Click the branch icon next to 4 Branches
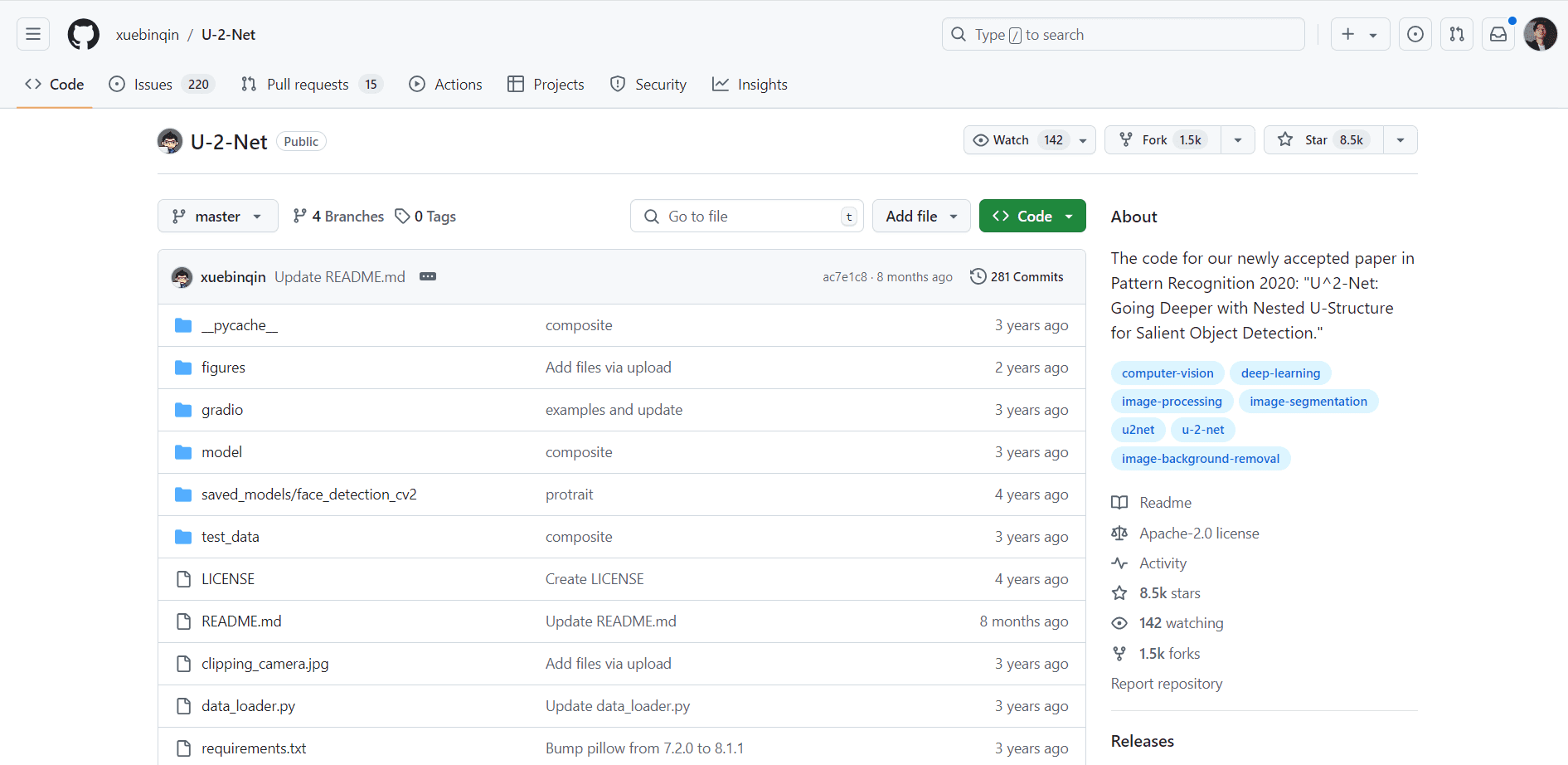Viewport: 1568px width, 765px height. coord(299,216)
